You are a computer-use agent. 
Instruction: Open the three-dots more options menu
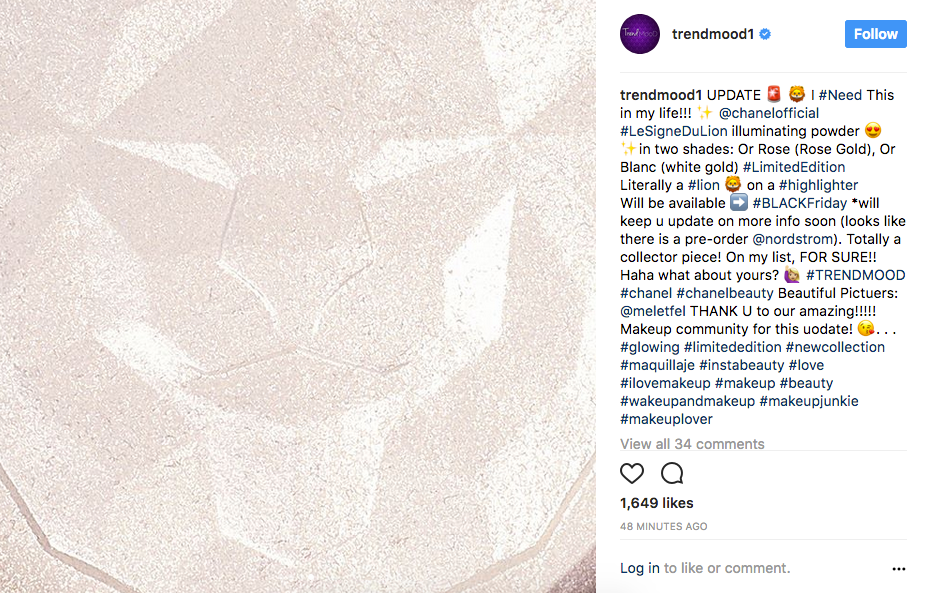(899, 569)
